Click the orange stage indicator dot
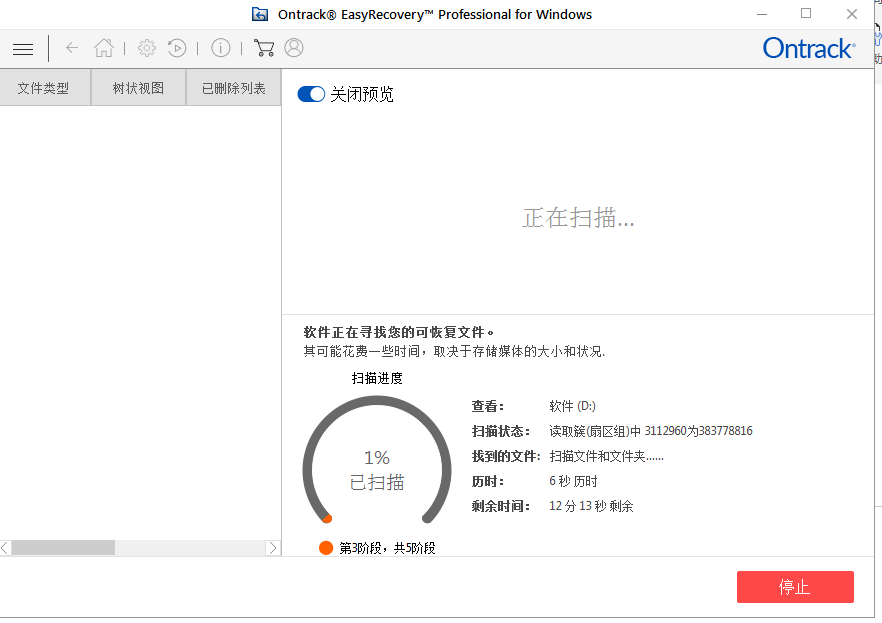The width and height of the screenshot is (882, 623). (326, 548)
